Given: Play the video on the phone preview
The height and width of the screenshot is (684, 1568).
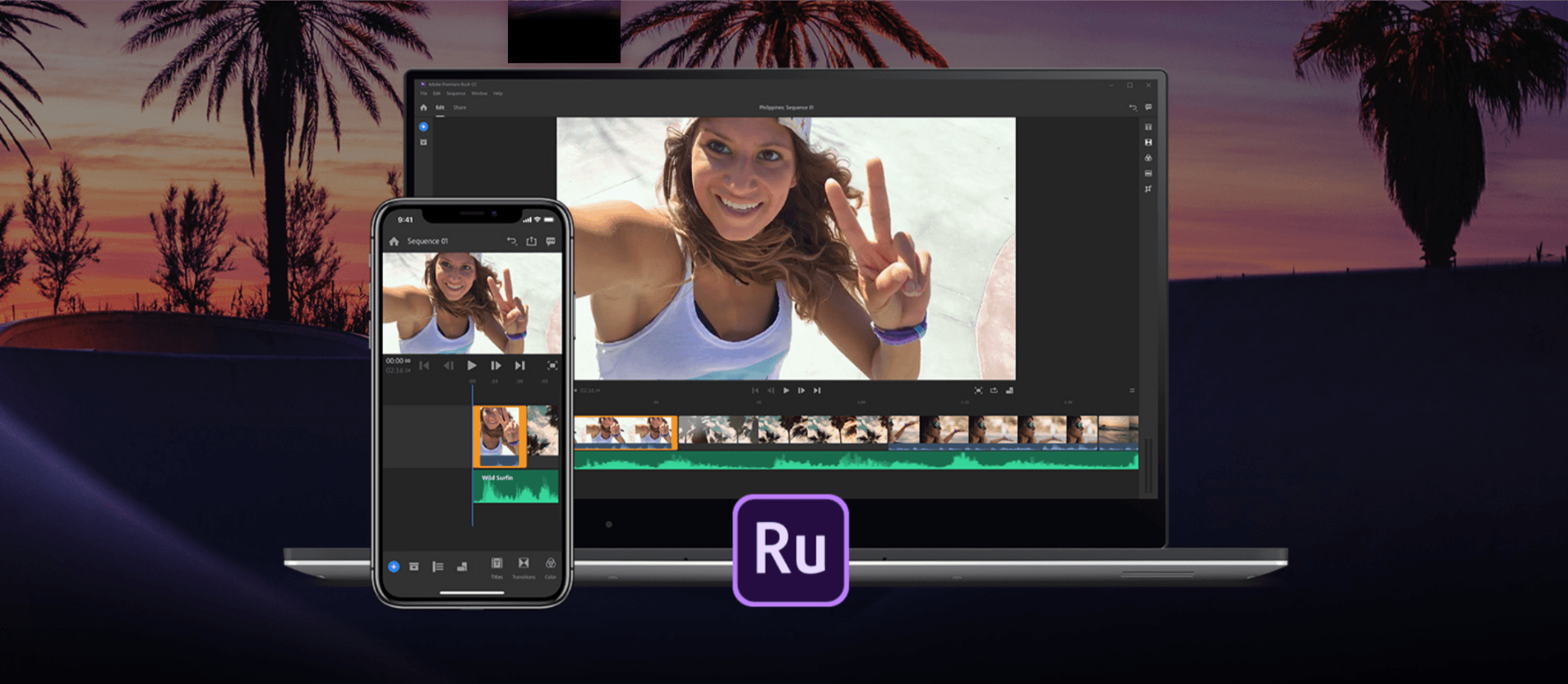Looking at the screenshot, I should [x=472, y=366].
